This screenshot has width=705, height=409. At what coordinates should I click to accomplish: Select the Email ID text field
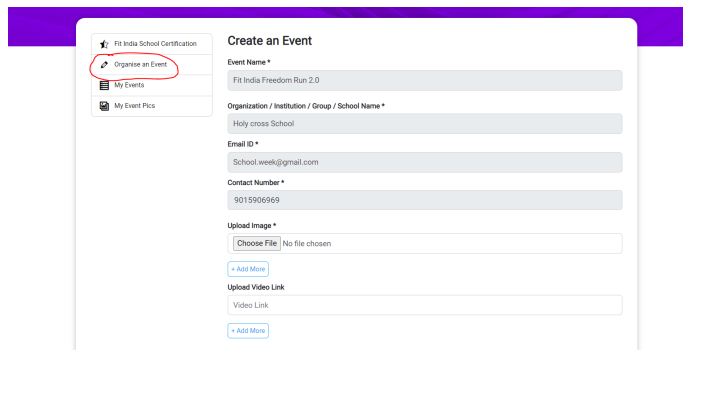(x=425, y=162)
